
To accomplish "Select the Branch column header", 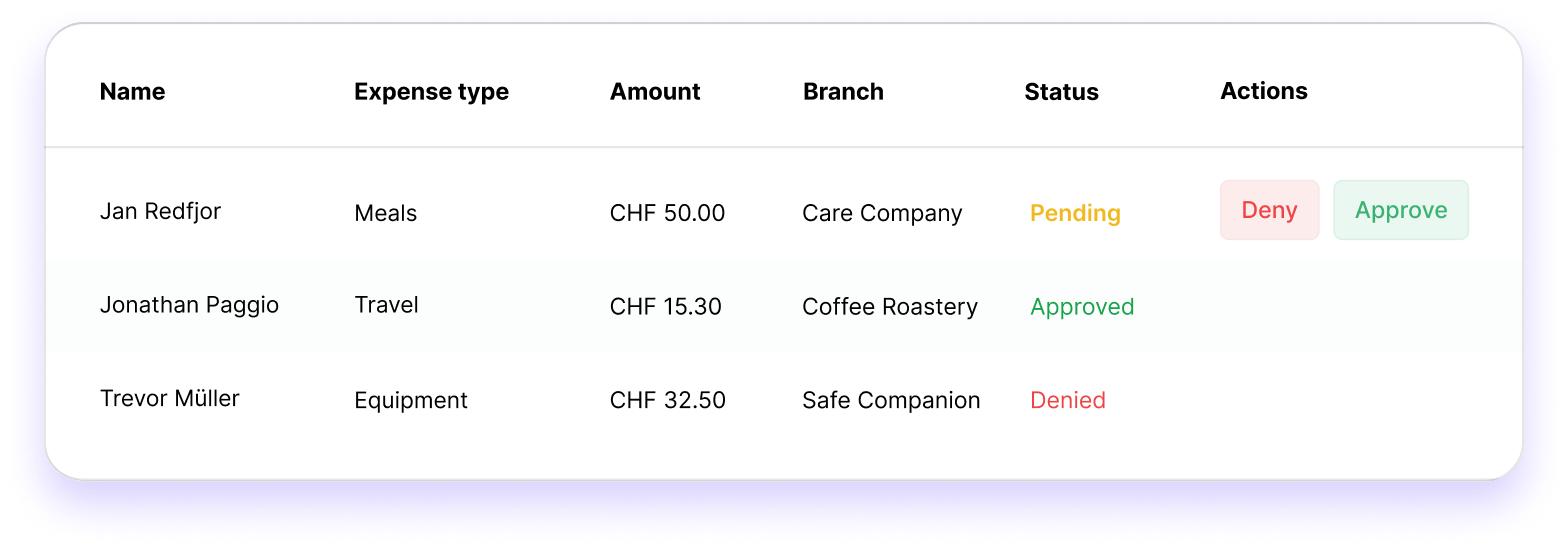I will [843, 92].
